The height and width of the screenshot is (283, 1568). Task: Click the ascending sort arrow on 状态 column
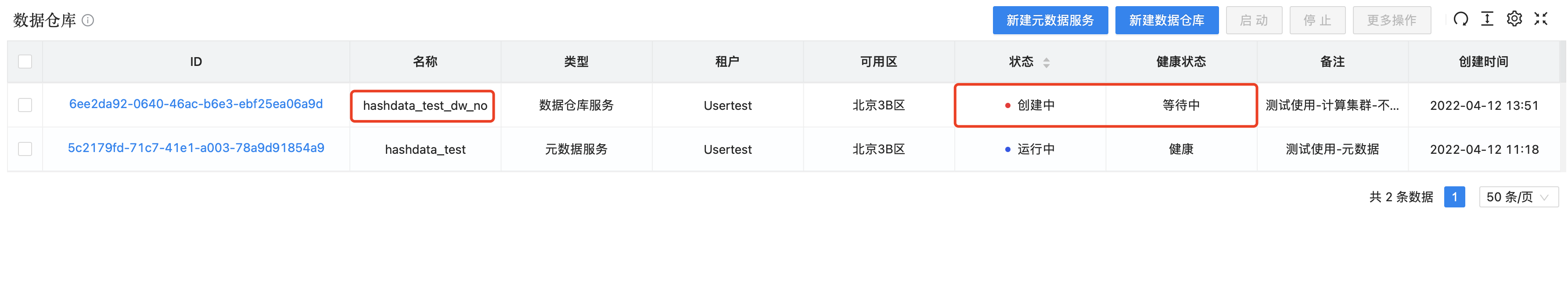(x=1047, y=58)
